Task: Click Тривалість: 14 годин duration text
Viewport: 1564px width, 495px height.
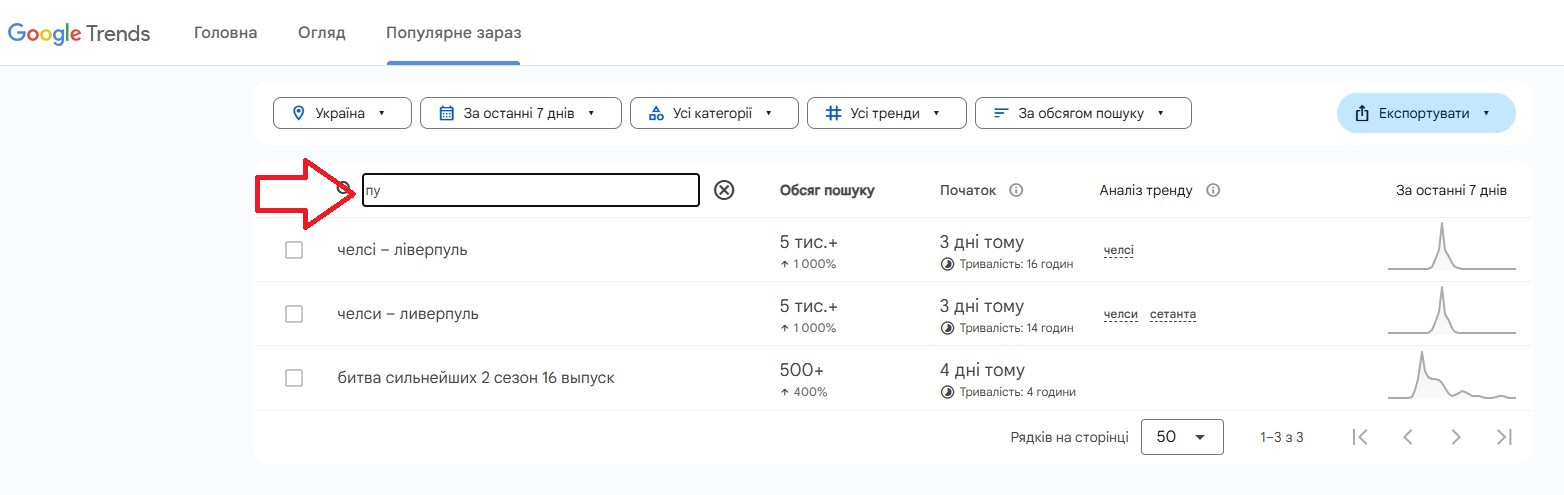Action: [1016, 328]
